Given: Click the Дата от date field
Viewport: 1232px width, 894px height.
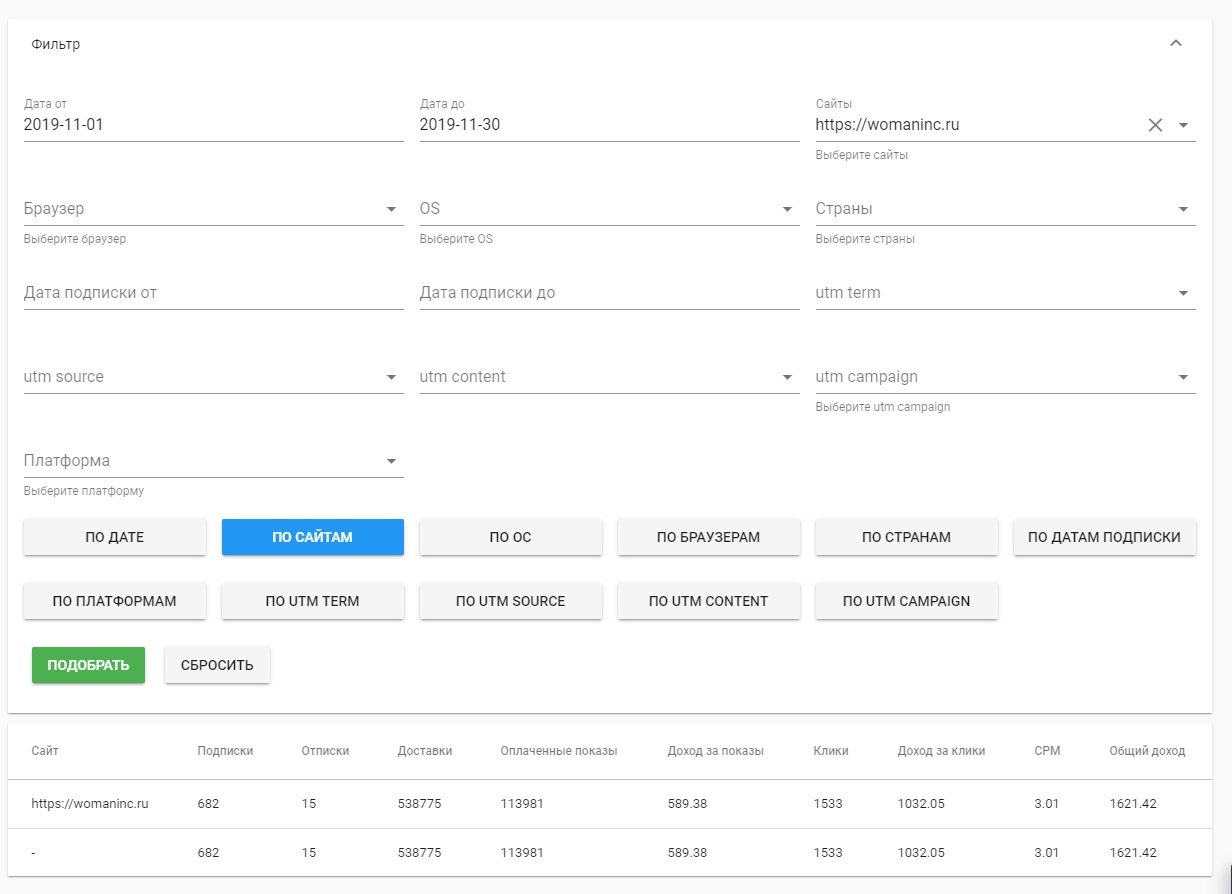Looking at the screenshot, I should 212,125.
